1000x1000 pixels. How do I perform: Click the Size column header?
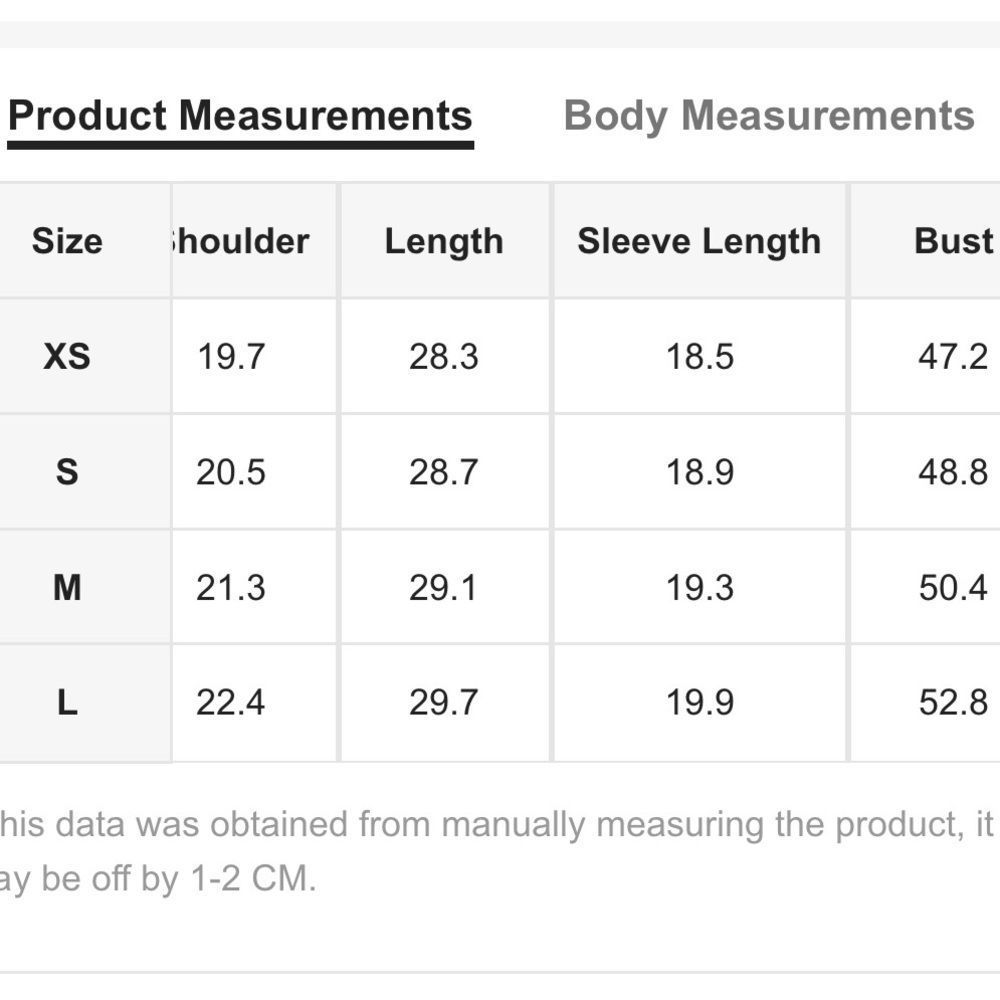[x=67, y=241]
